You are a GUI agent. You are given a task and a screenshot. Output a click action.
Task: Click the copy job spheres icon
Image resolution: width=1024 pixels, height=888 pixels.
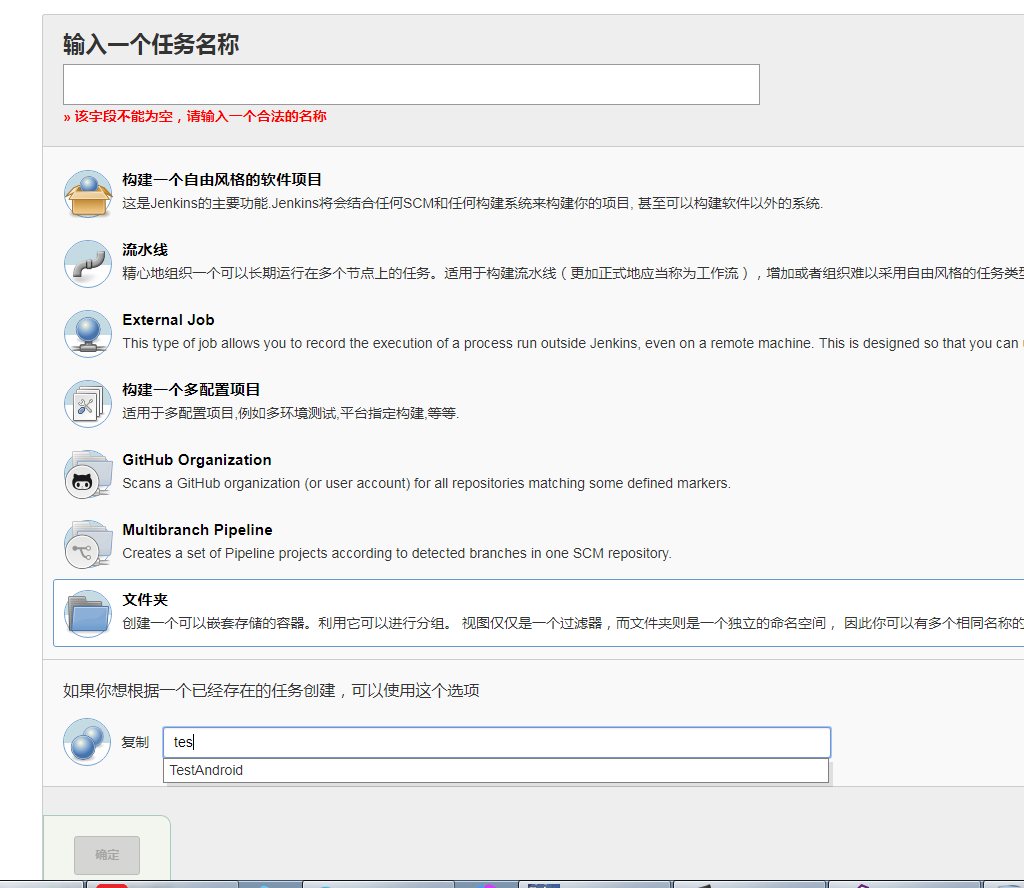[x=87, y=742]
